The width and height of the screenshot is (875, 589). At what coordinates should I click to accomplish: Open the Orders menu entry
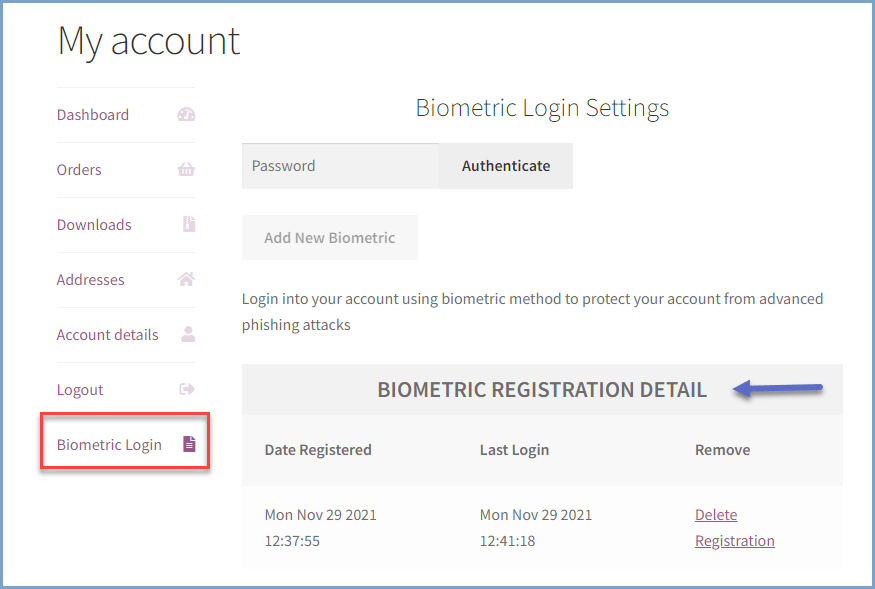coord(79,170)
